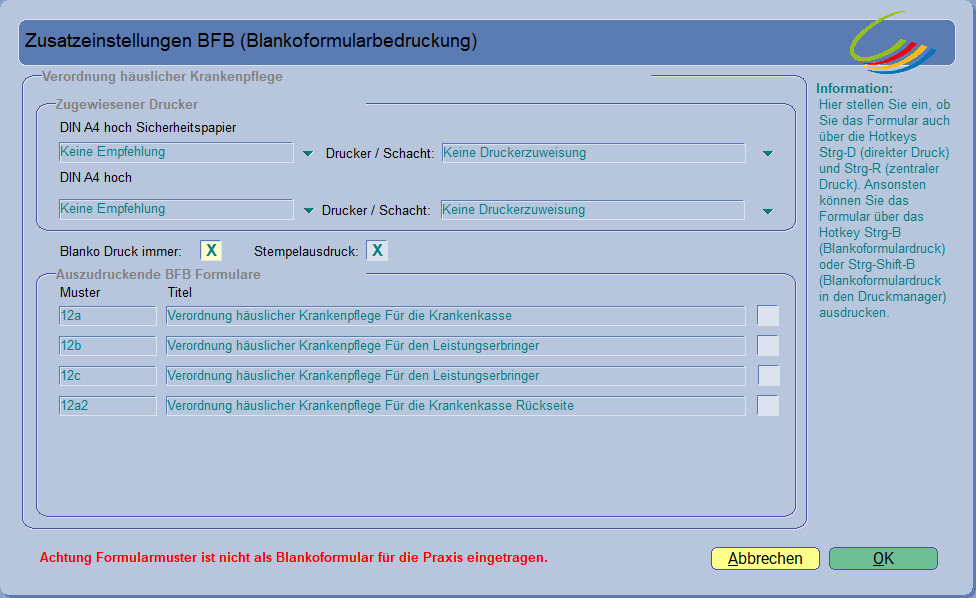Open Drucker / Schacht dropdown for Sicherheitspapier

[x=767, y=154]
